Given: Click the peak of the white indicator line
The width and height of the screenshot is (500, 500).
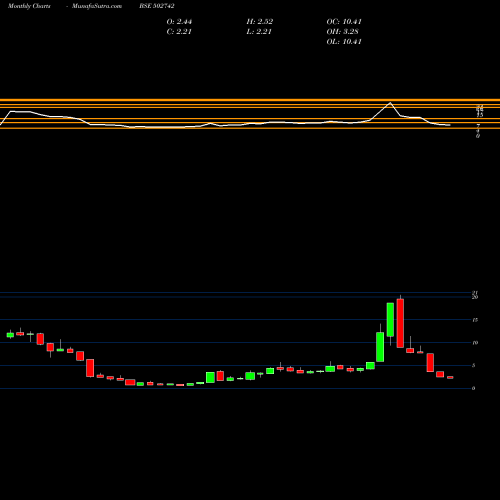Looking at the screenshot, I should (390, 103).
